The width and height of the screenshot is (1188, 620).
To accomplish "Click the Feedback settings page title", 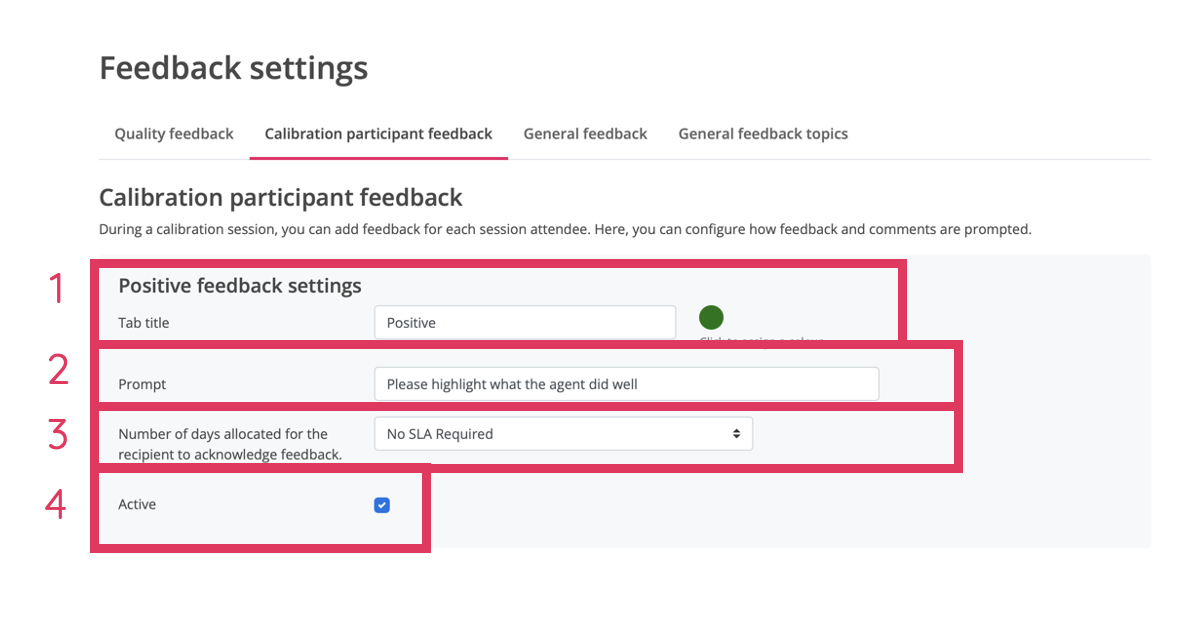I will pos(233,68).
